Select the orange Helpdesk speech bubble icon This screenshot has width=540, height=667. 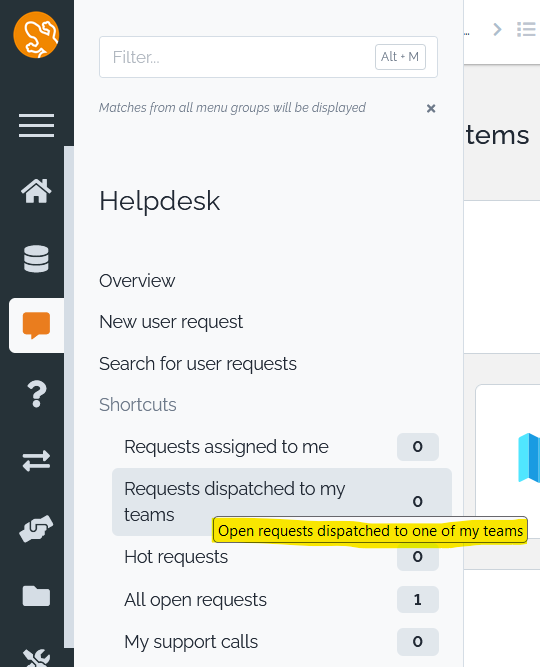(x=36, y=325)
